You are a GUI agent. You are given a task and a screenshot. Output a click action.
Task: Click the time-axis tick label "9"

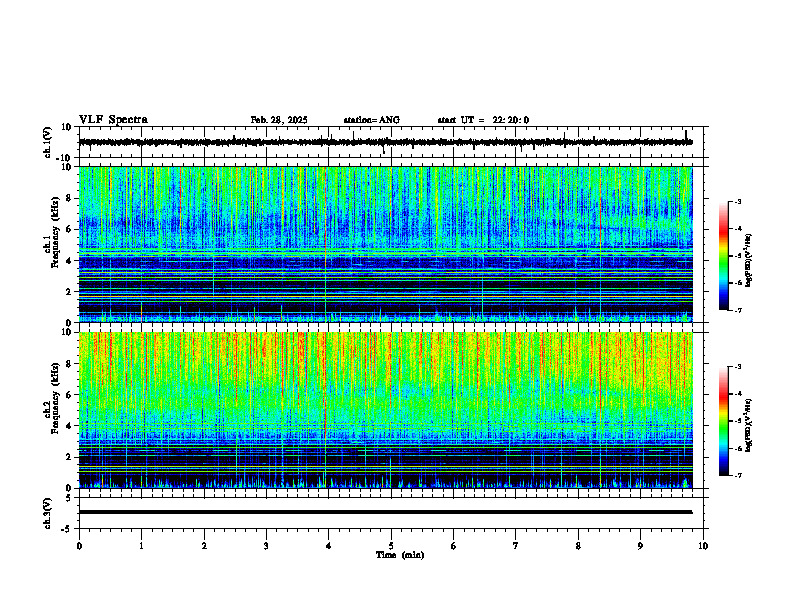pos(640,546)
